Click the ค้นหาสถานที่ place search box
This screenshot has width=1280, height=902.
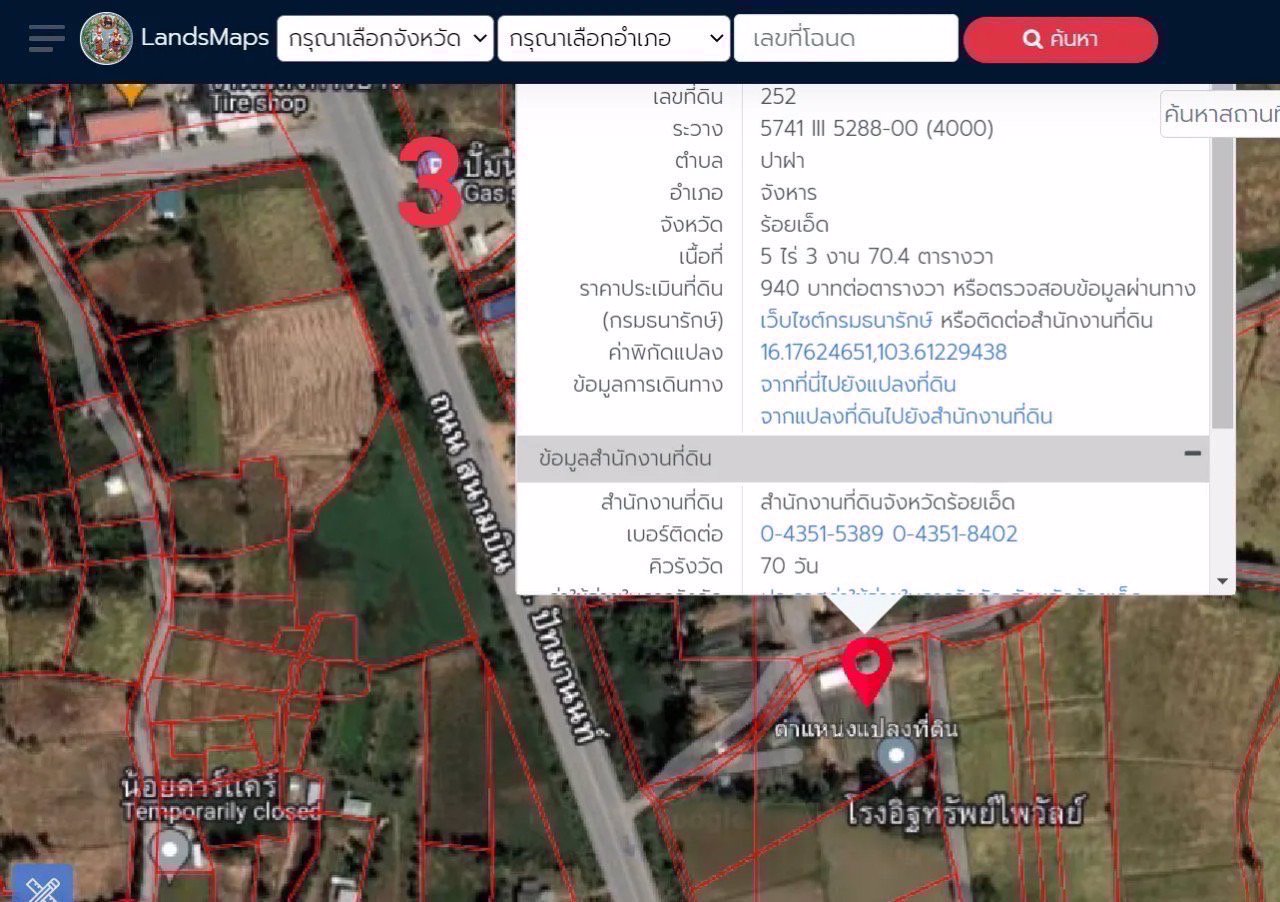tap(1220, 114)
